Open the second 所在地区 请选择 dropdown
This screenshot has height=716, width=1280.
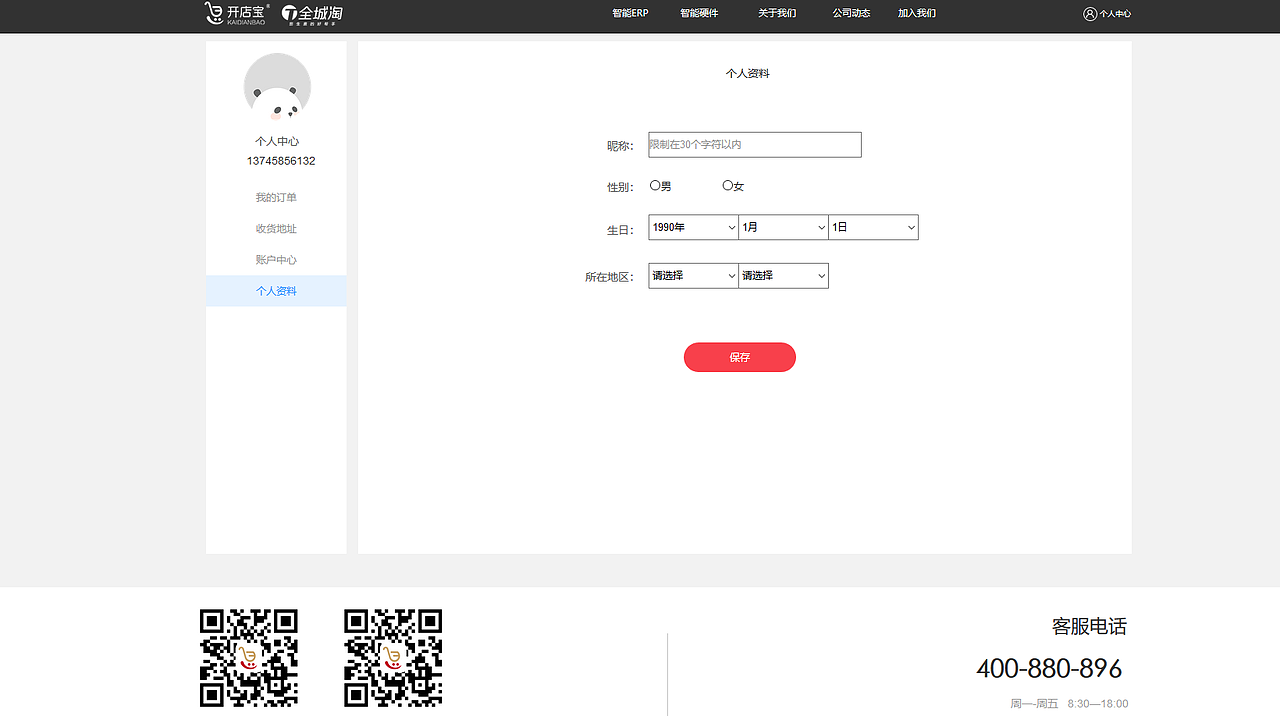tap(783, 275)
